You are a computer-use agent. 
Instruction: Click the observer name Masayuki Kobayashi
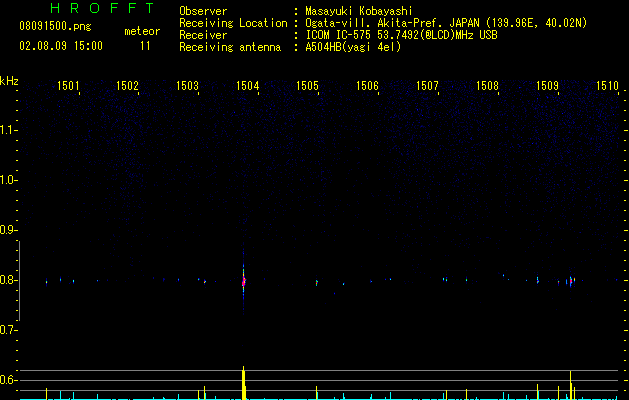click(x=359, y=11)
